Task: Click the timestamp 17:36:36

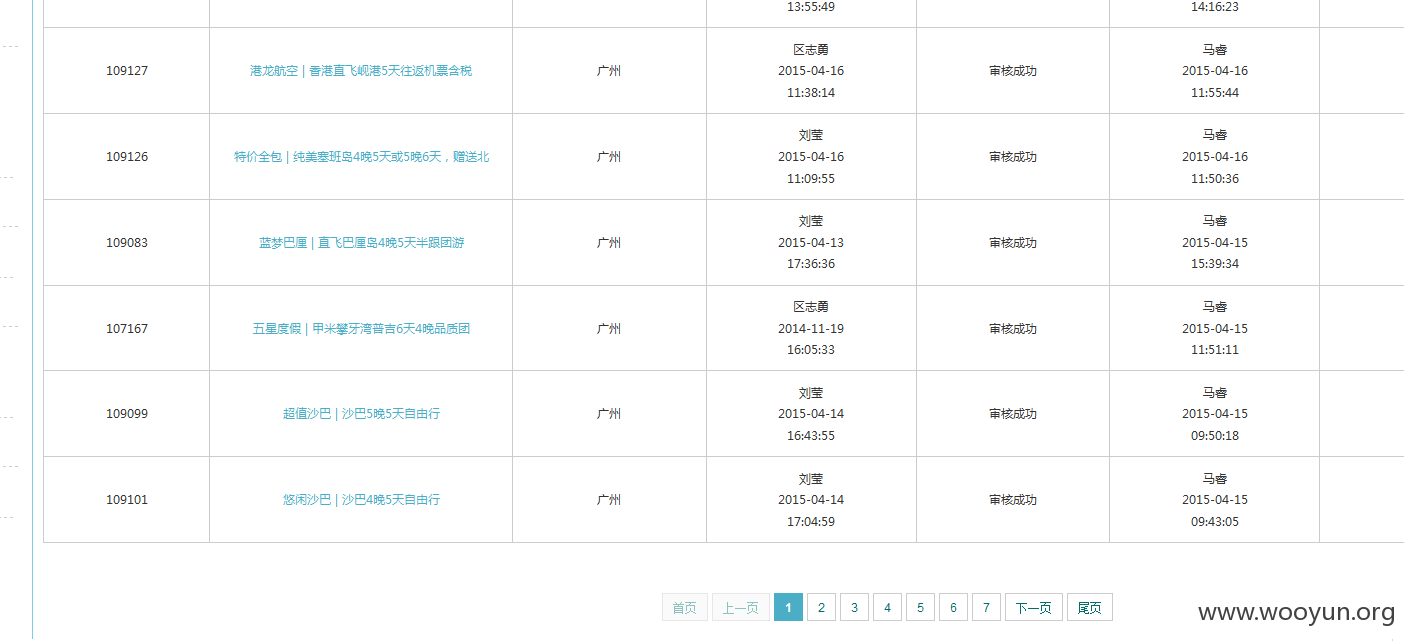Action: [x=811, y=264]
